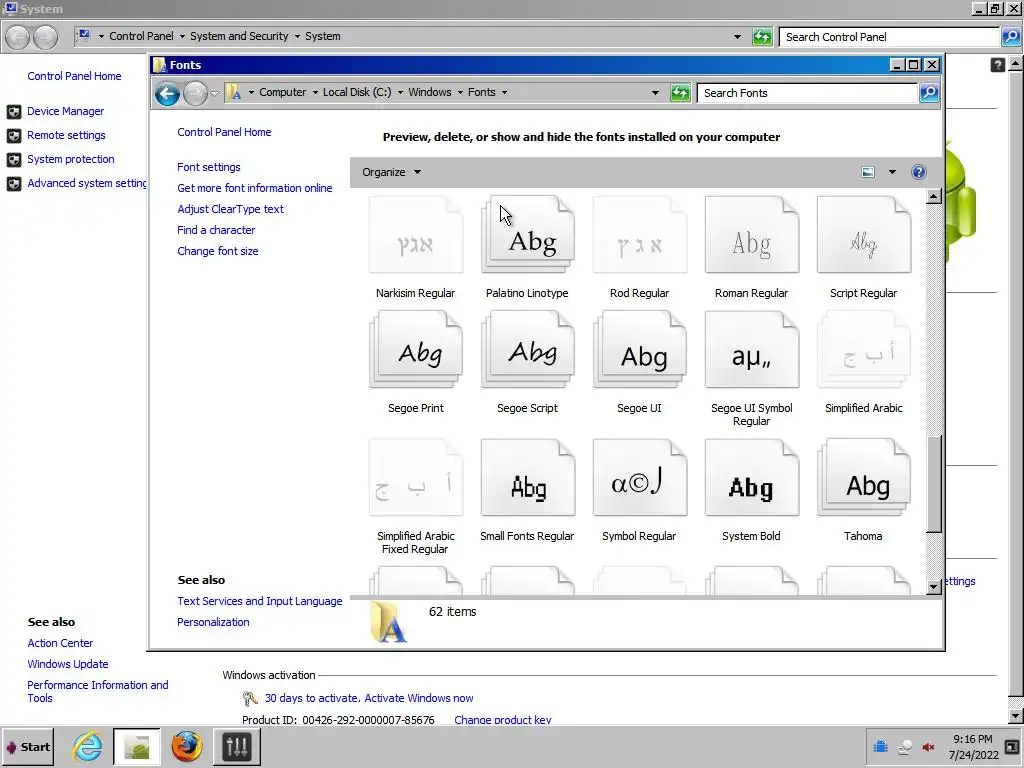Select the Palatino Linotype font icon
1024x768 pixels.
tap(528, 235)
